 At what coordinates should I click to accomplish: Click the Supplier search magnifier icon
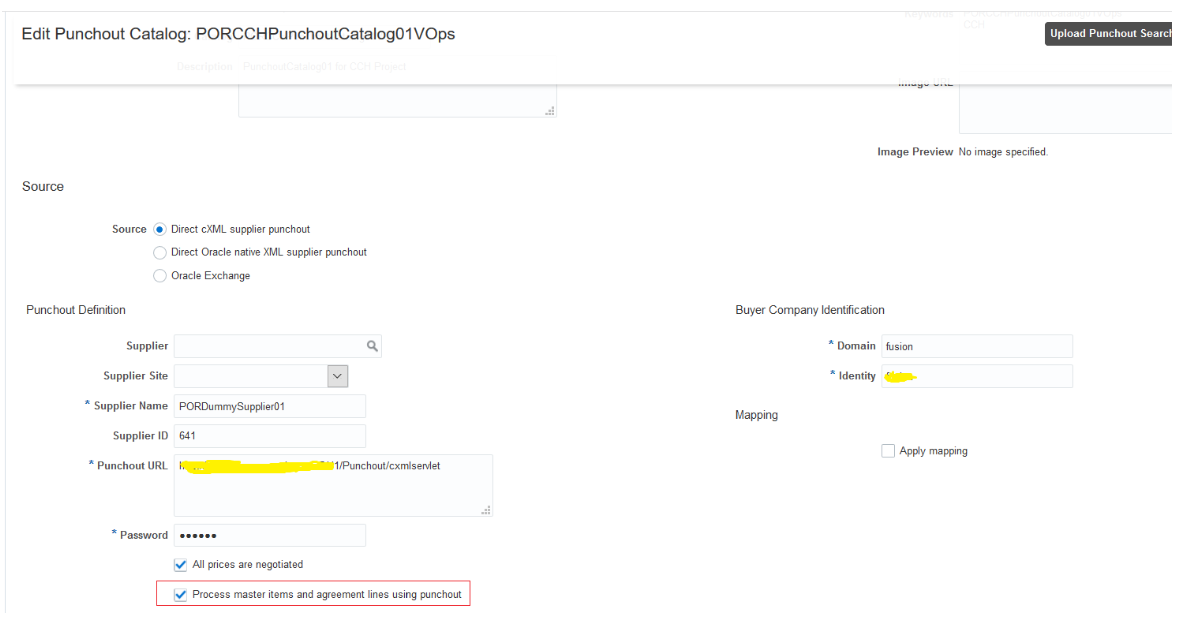tap(372, 346)
